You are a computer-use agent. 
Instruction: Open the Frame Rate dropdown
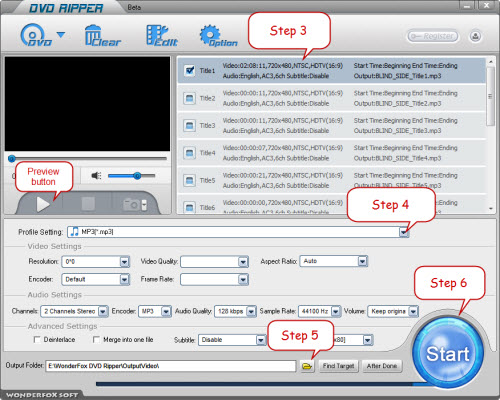(243, 279)
